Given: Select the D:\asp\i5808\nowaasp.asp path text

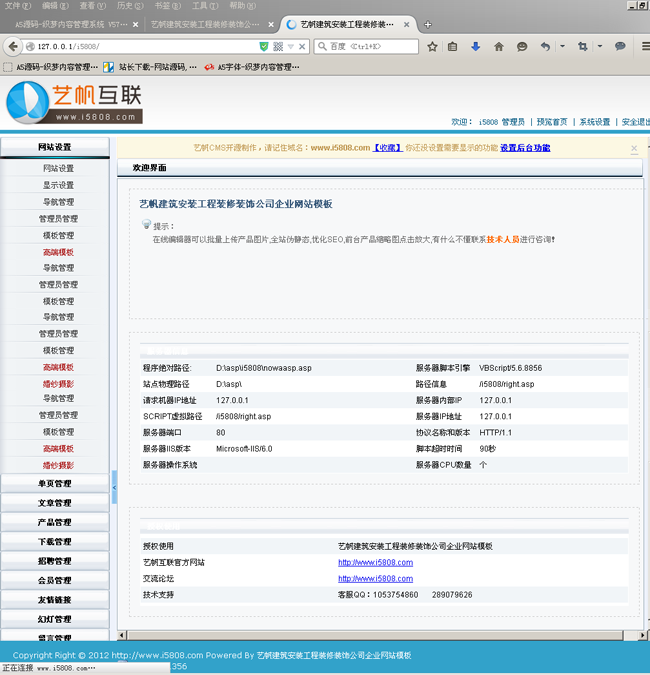Looking at the screenshot, I should pyautogui.click(x=263, y=368).
